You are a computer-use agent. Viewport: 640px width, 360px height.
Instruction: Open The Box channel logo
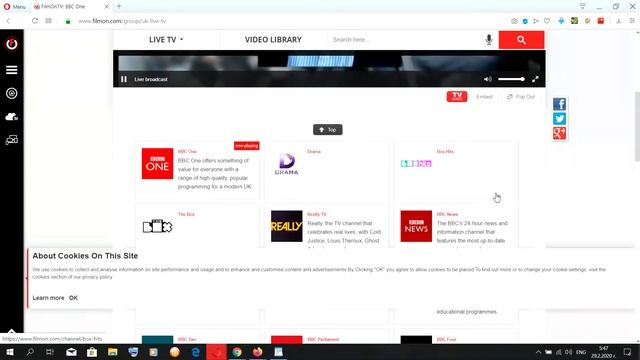pyautogui.click(x=157, y=226)
